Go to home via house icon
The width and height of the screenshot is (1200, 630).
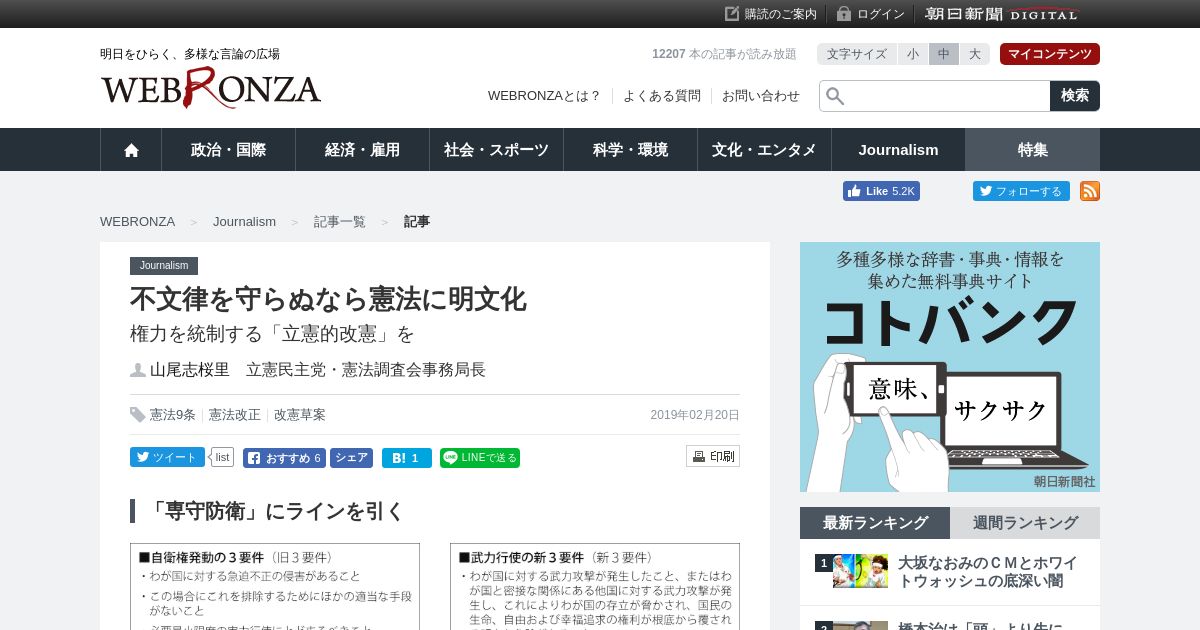[x=131, y=150]
